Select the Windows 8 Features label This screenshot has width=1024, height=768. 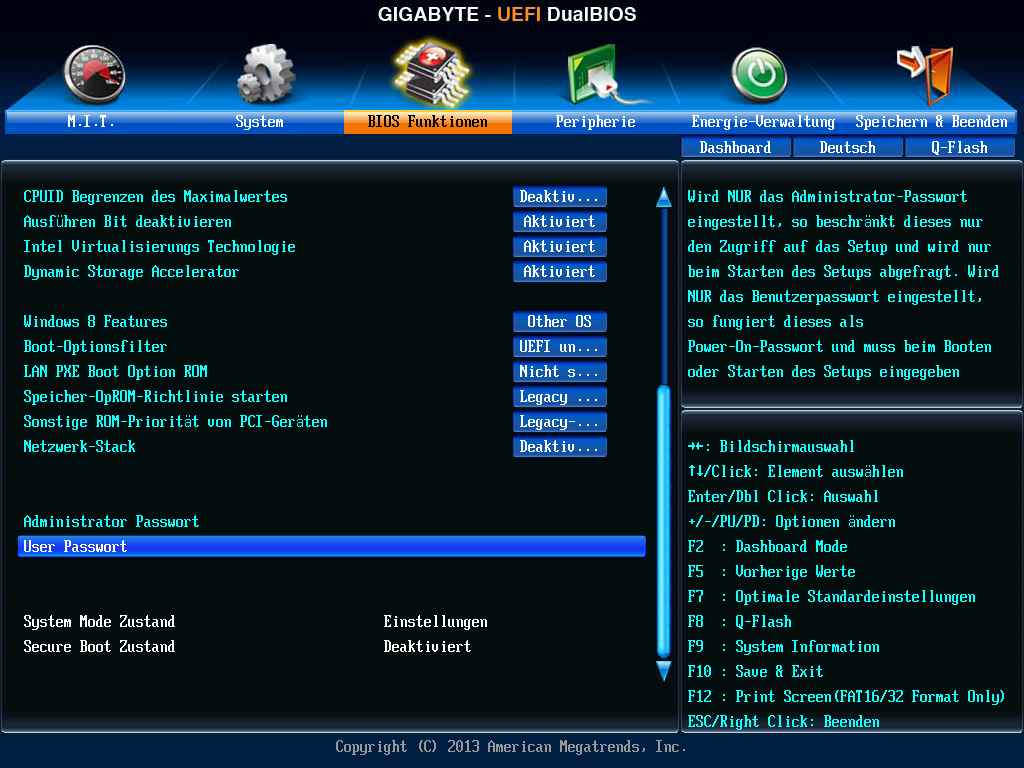pos(95,321)
